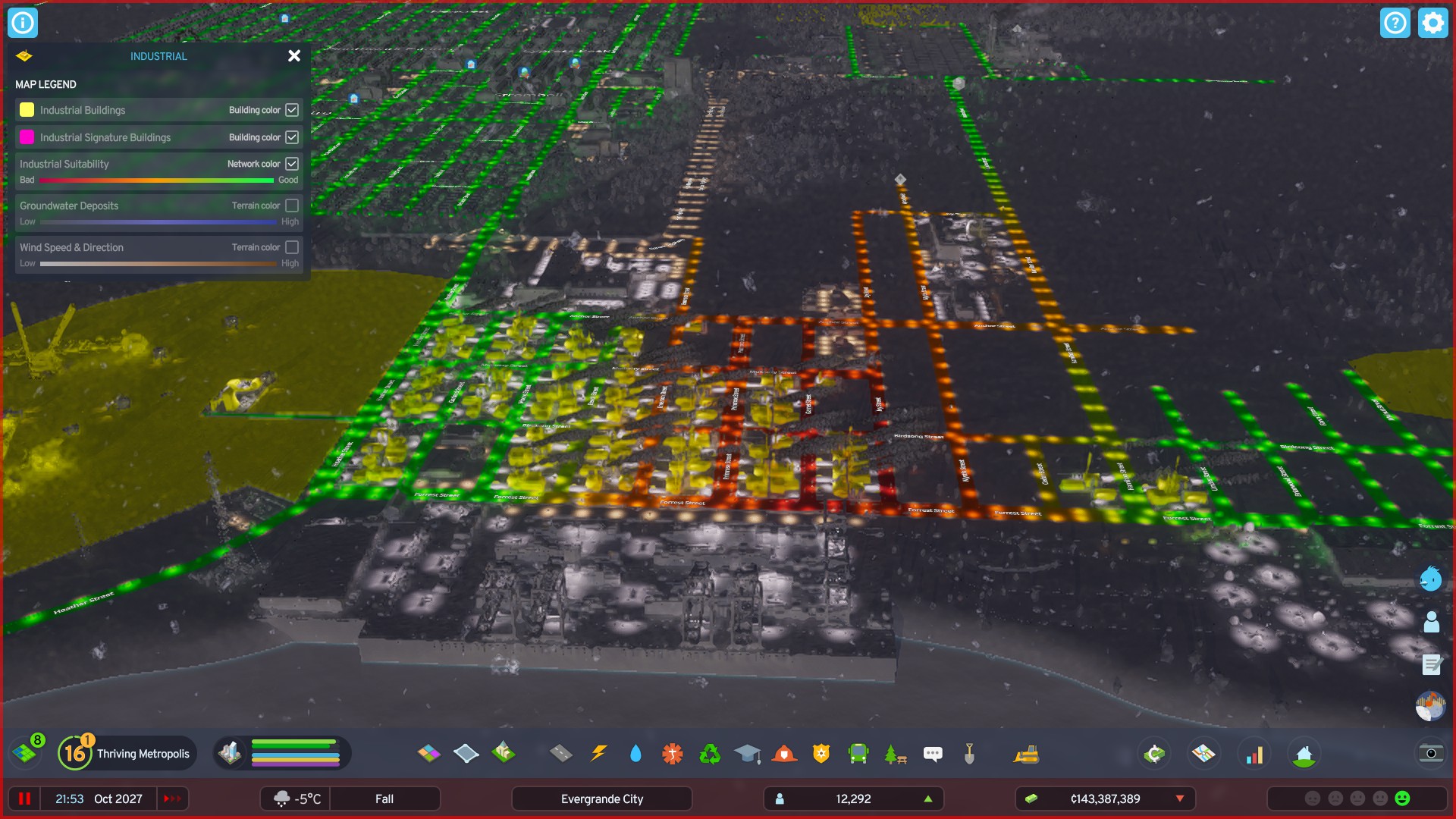Click the Evergrande City name field
Screen dimensions: 1456x819
coord(601,799)
